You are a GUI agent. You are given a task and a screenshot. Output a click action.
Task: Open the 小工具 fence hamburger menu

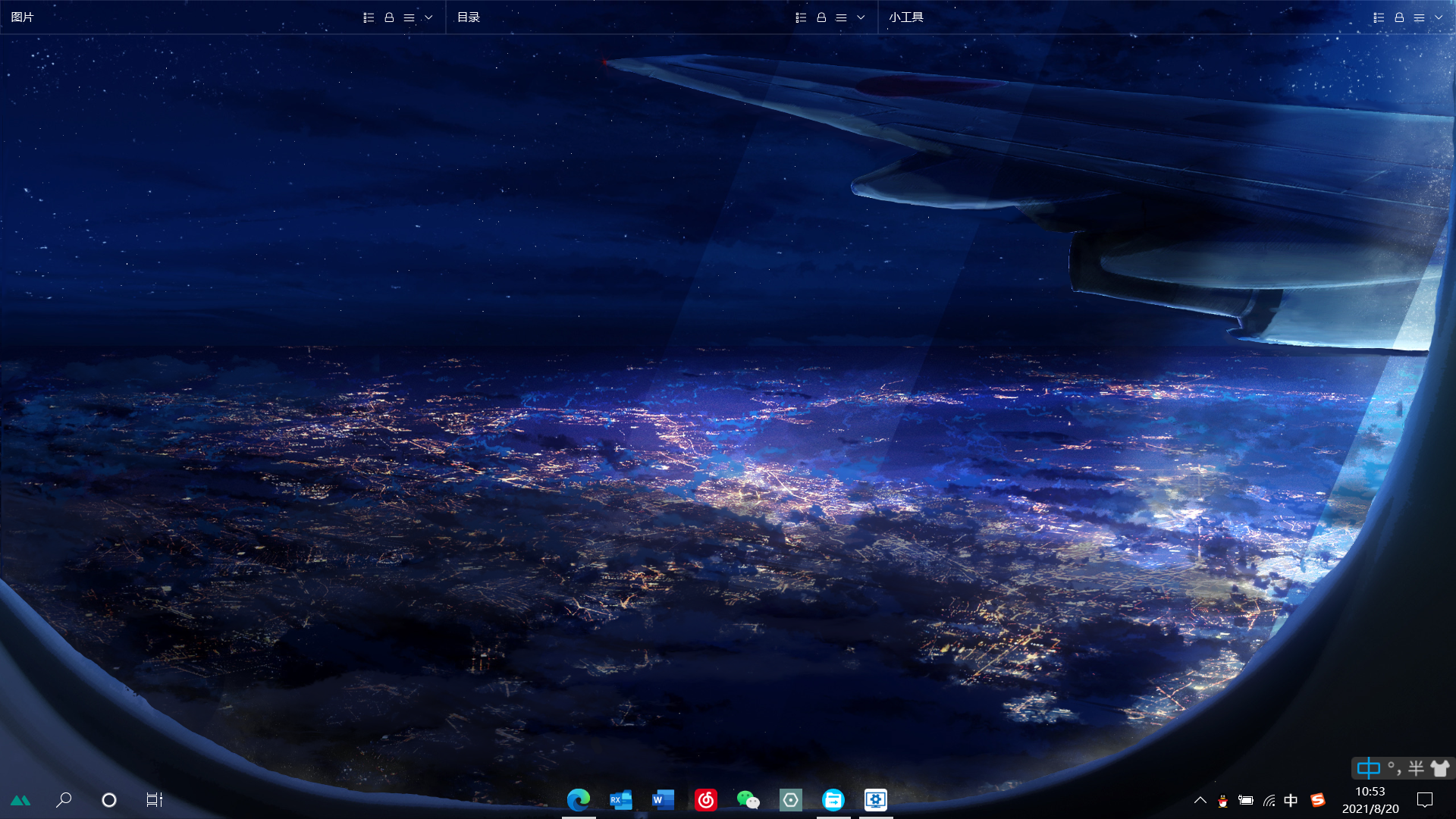tap(1419, 17)
